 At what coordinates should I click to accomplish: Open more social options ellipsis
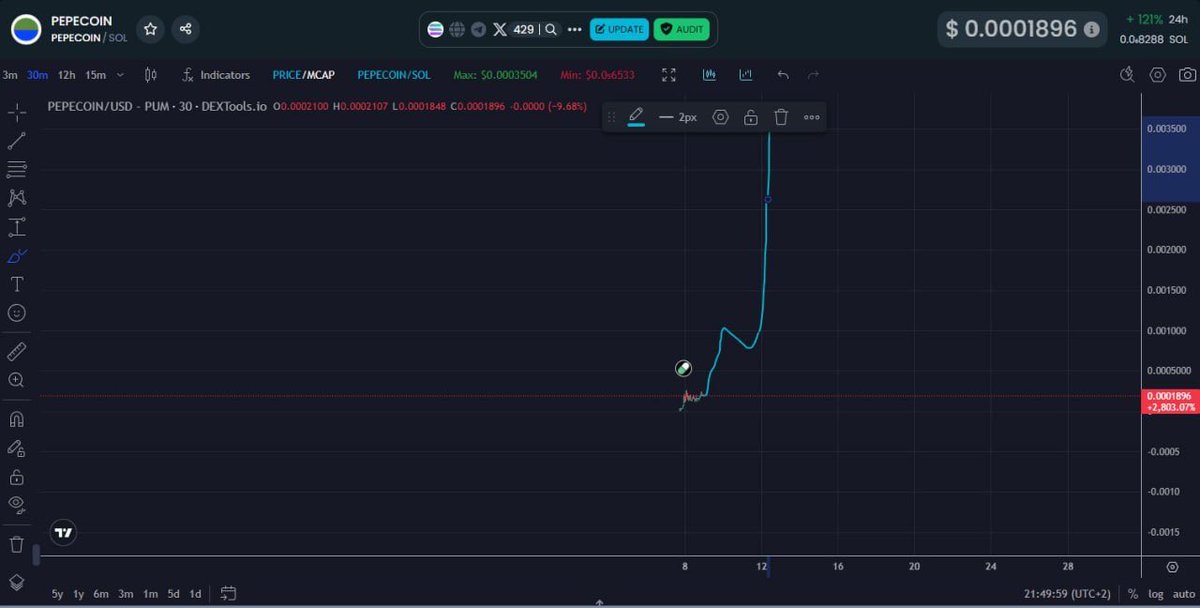574,29
